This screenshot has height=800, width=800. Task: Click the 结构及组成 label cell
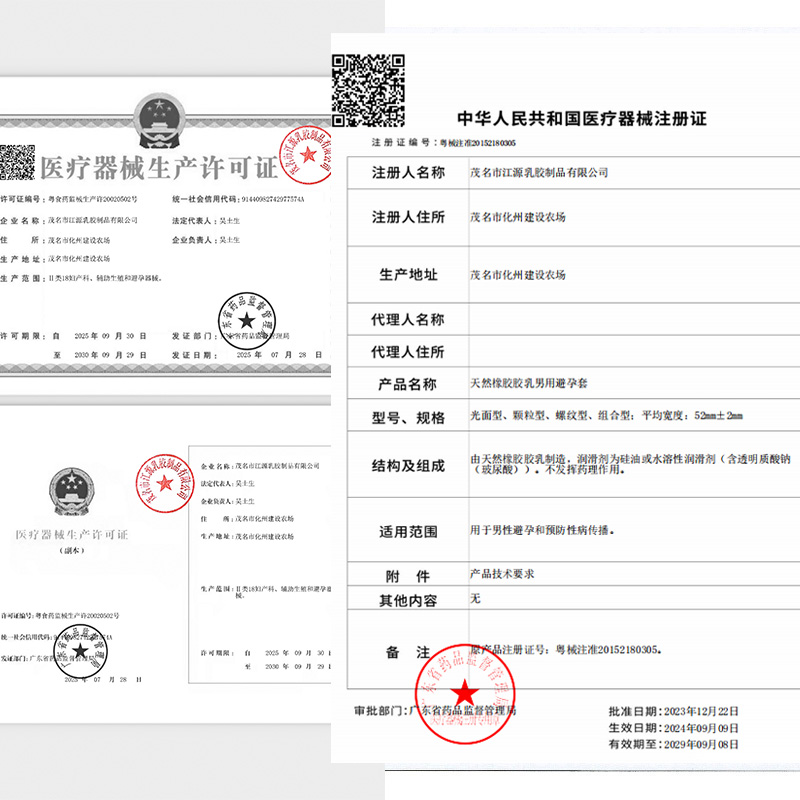(x=408, y=465)
